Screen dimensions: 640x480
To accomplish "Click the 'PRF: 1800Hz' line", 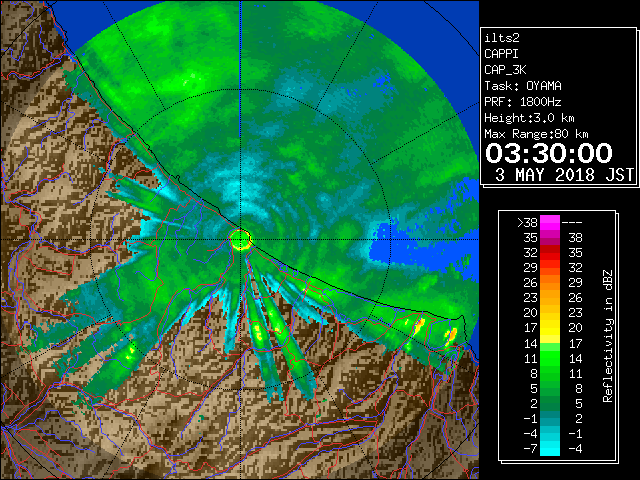I will point(523,102).
